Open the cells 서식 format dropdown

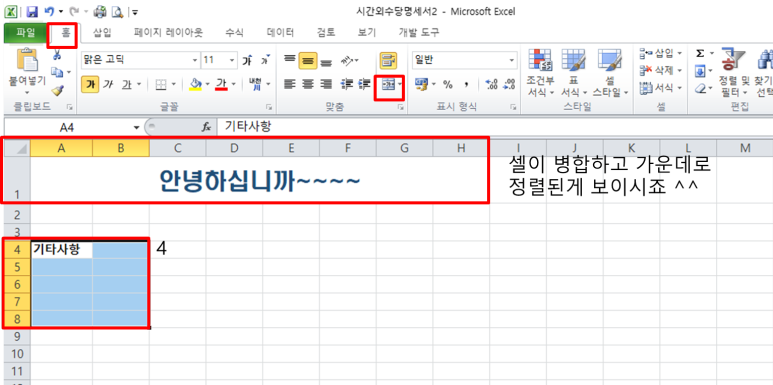[x=661, y=88]
